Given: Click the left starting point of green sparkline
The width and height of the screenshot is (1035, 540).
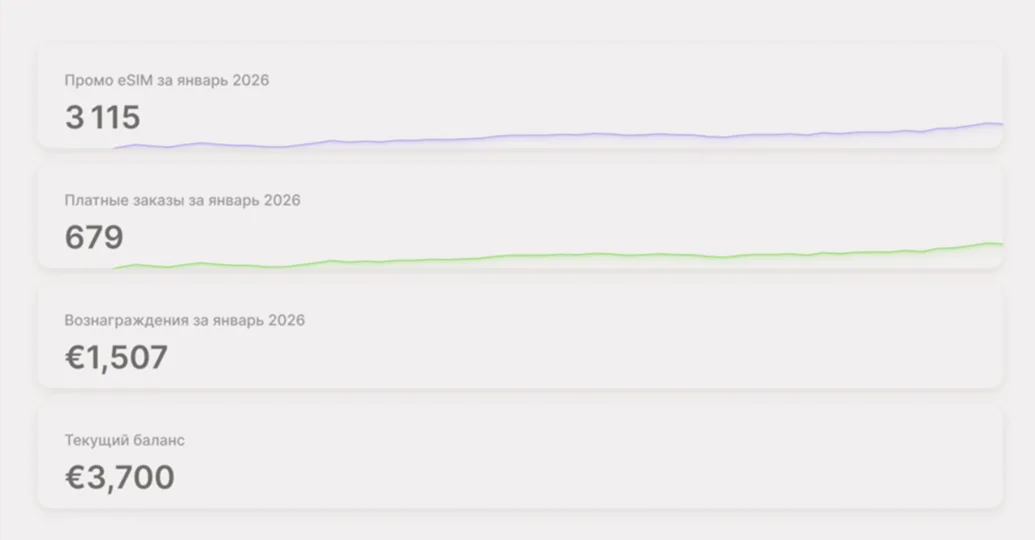Looking at the screenshot, I should coord(120,267).
